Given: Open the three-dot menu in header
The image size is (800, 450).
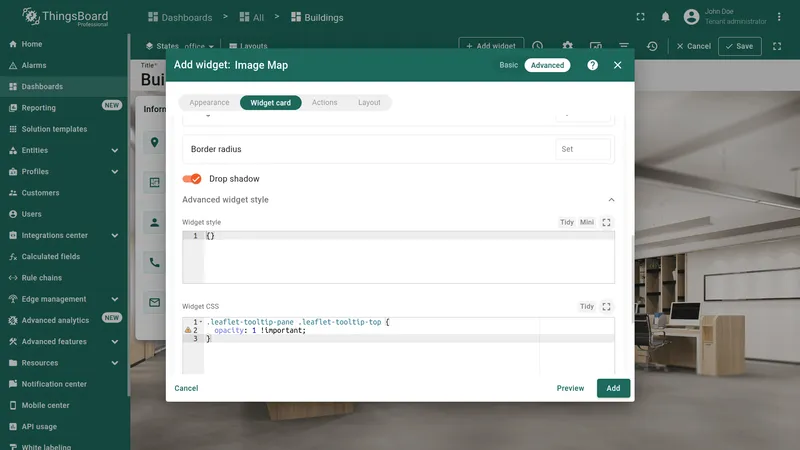Looking at the screenshot, I should 779,17.
